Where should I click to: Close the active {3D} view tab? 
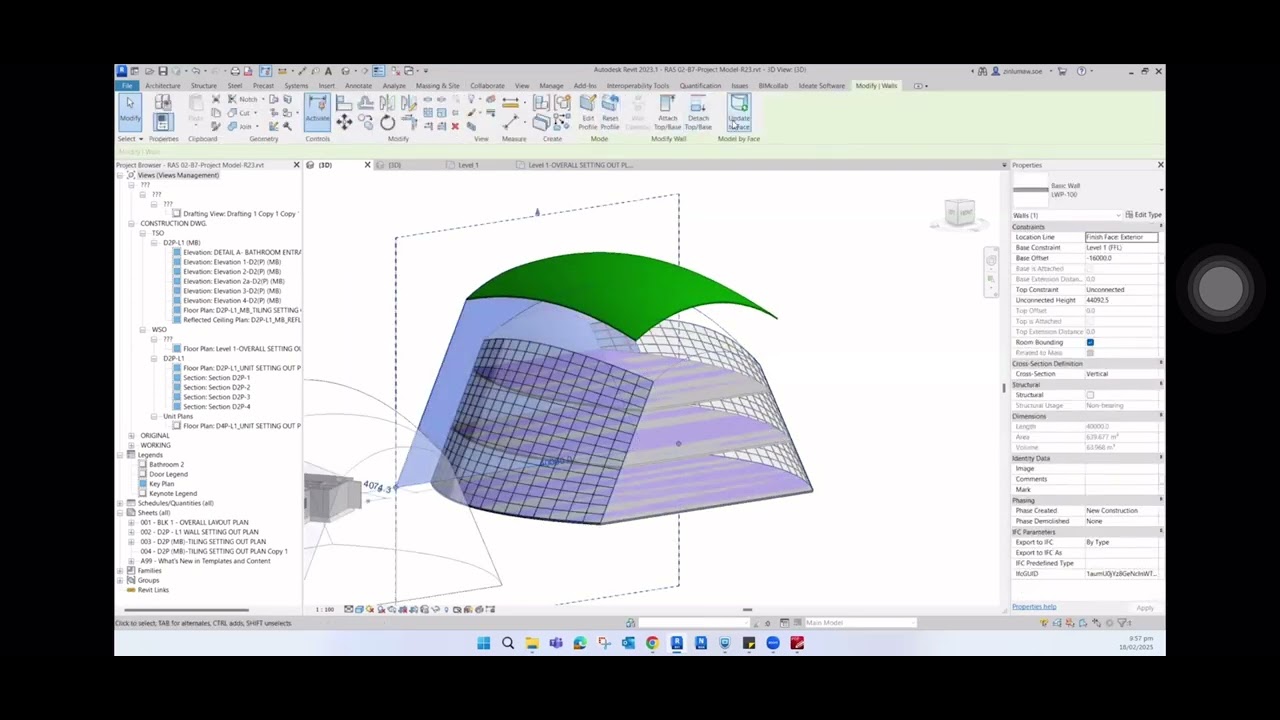[x=367, y=165]
